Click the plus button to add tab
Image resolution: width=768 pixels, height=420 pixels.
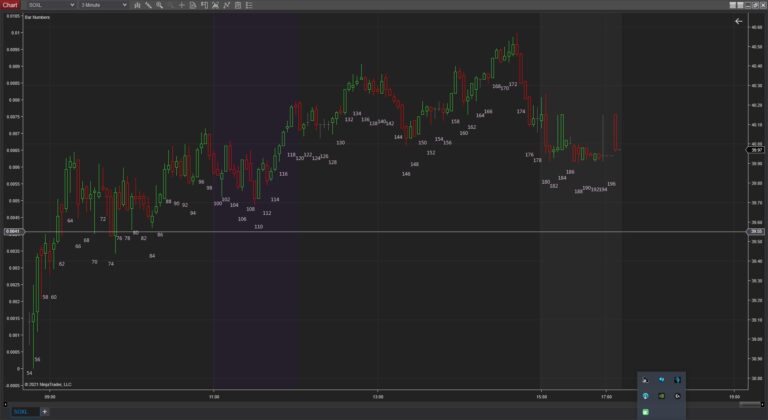(44, 411)
